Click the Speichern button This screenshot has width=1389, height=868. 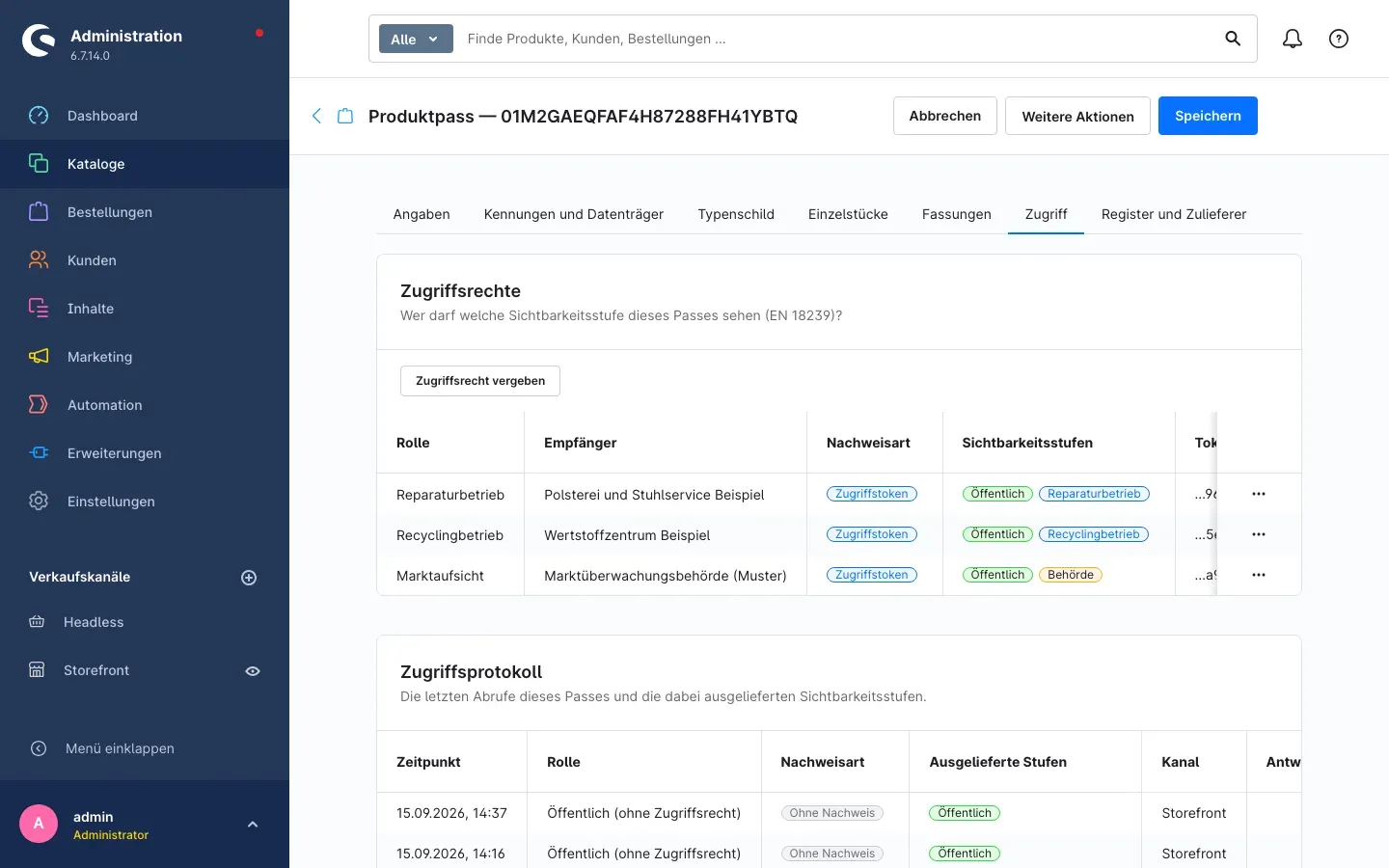[1208, 116]
